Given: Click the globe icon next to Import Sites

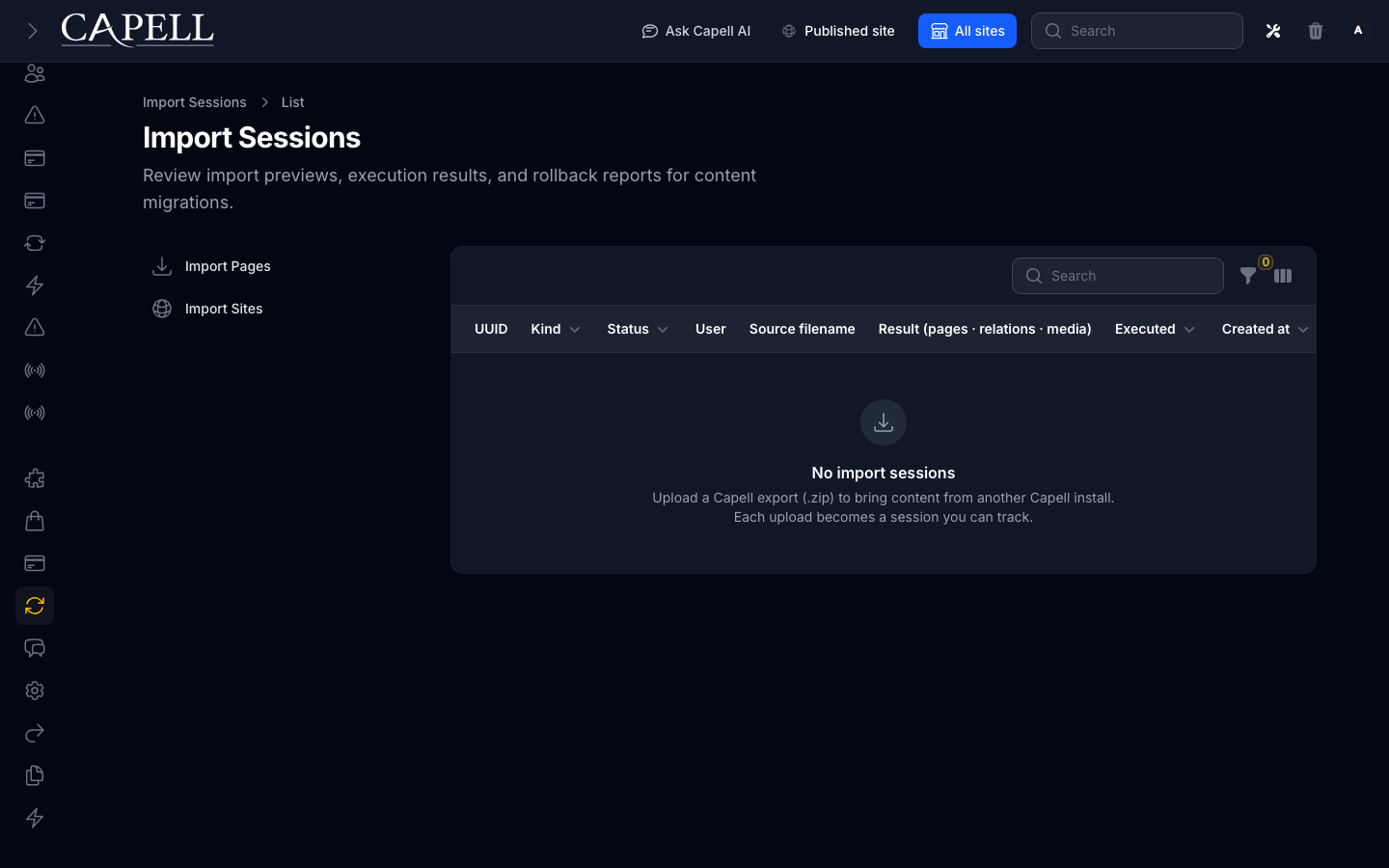Looking at the screenshot, I should tap(162, 309).
